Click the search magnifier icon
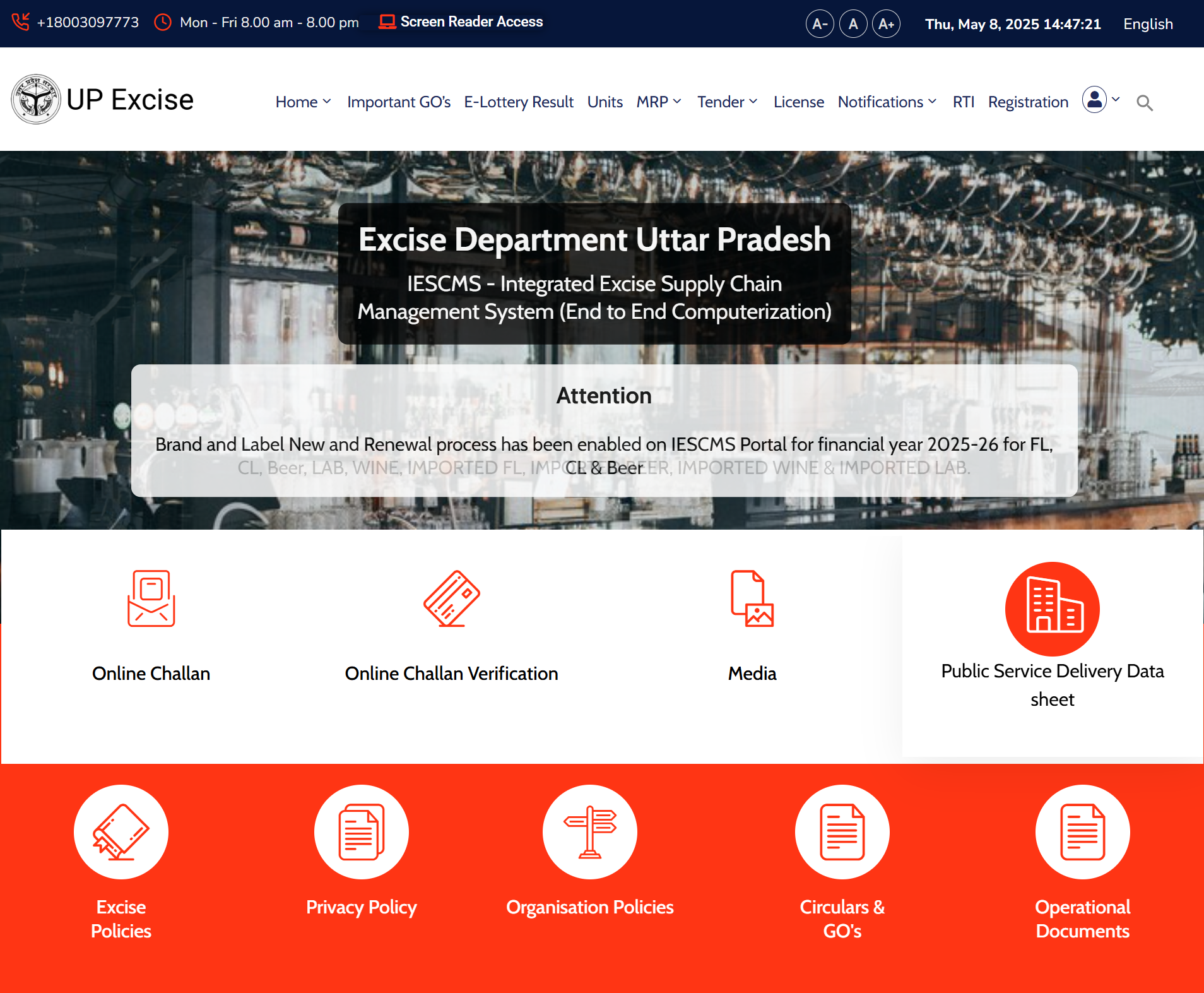Image resolution: width=1204 pixels, height=993 pixels. point(1145,103)
